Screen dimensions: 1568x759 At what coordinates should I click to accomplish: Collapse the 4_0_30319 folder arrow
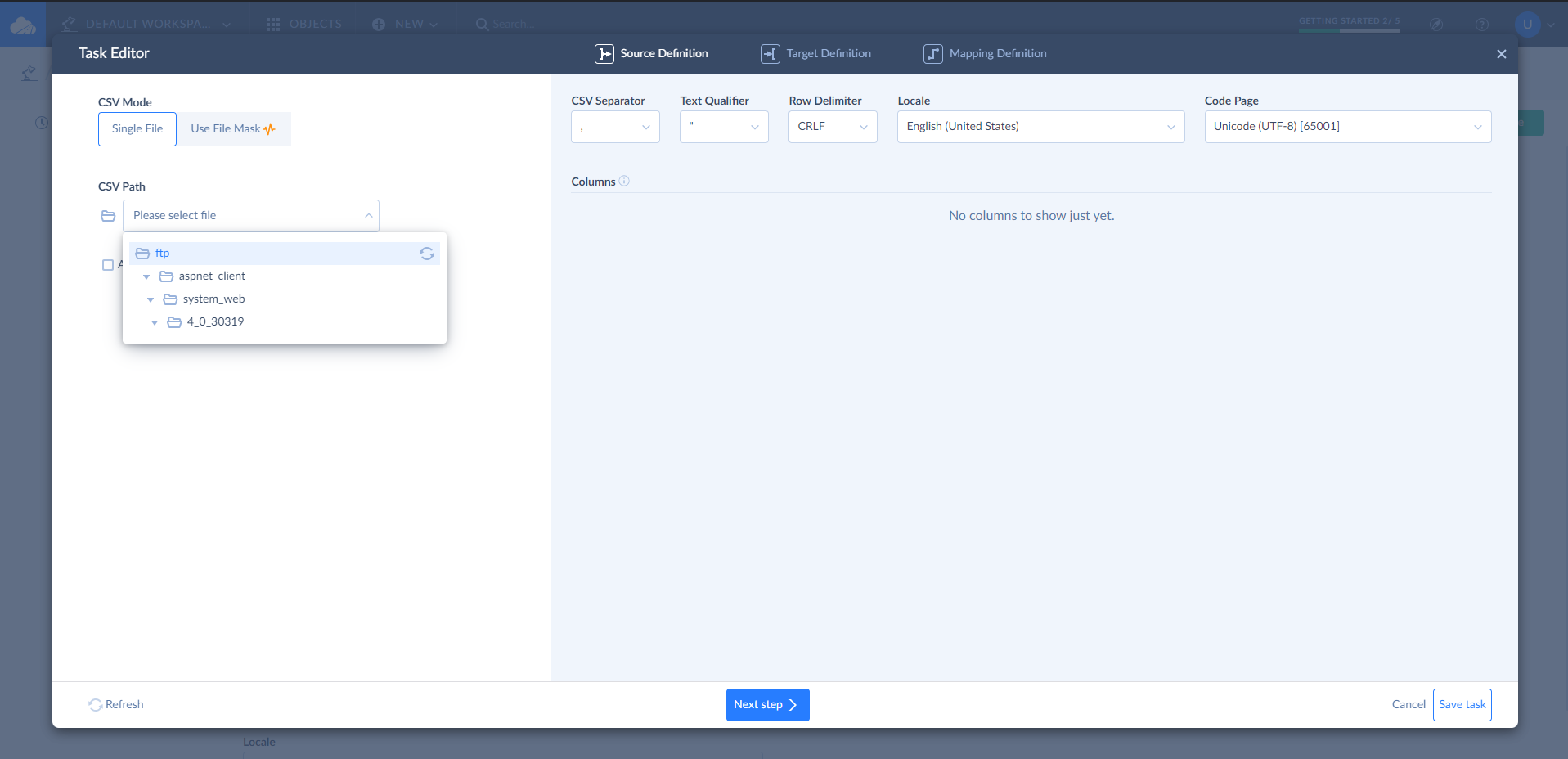(155, 323)
